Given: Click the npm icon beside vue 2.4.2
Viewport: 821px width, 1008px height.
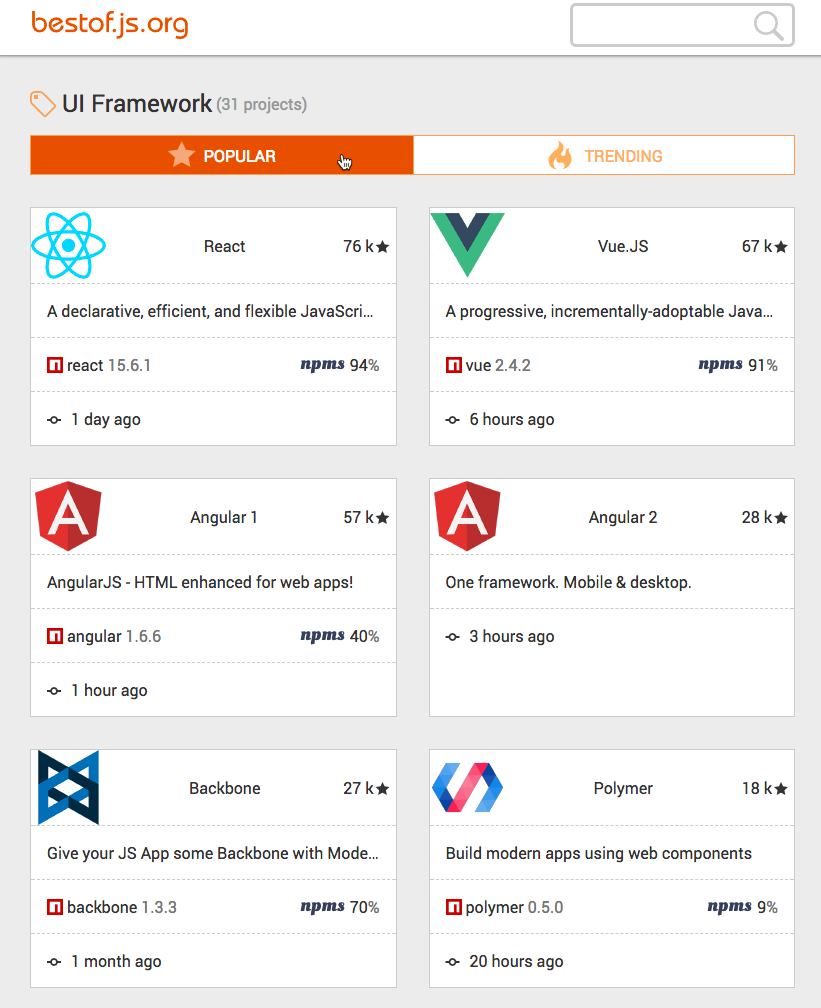Looking at the screenshot, I should point(453,365).
